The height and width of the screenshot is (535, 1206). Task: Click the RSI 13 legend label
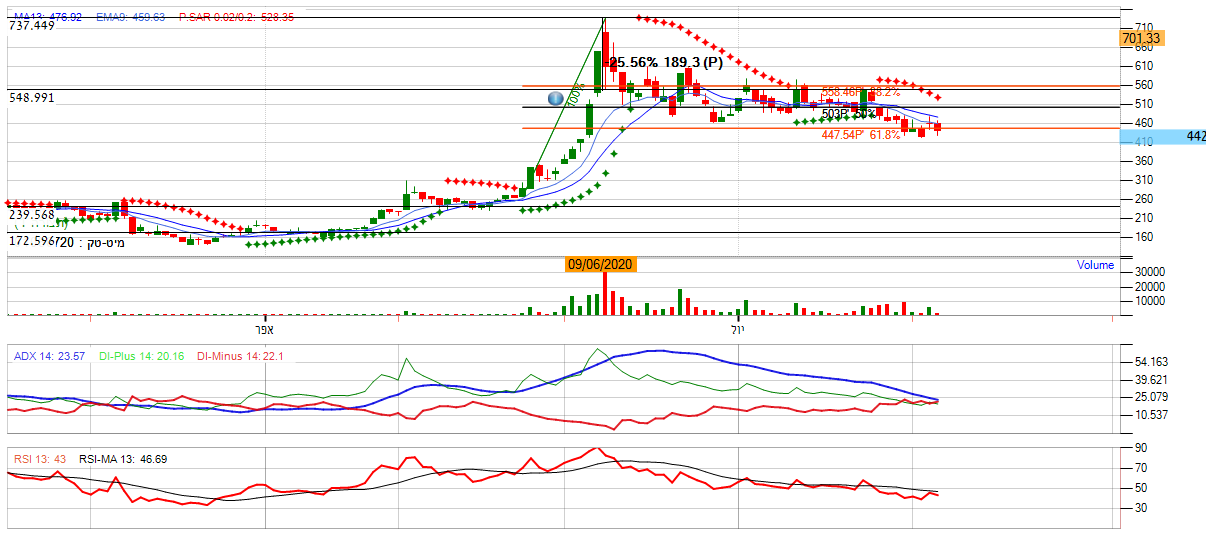pyautogui.click(x=39, y=459)
